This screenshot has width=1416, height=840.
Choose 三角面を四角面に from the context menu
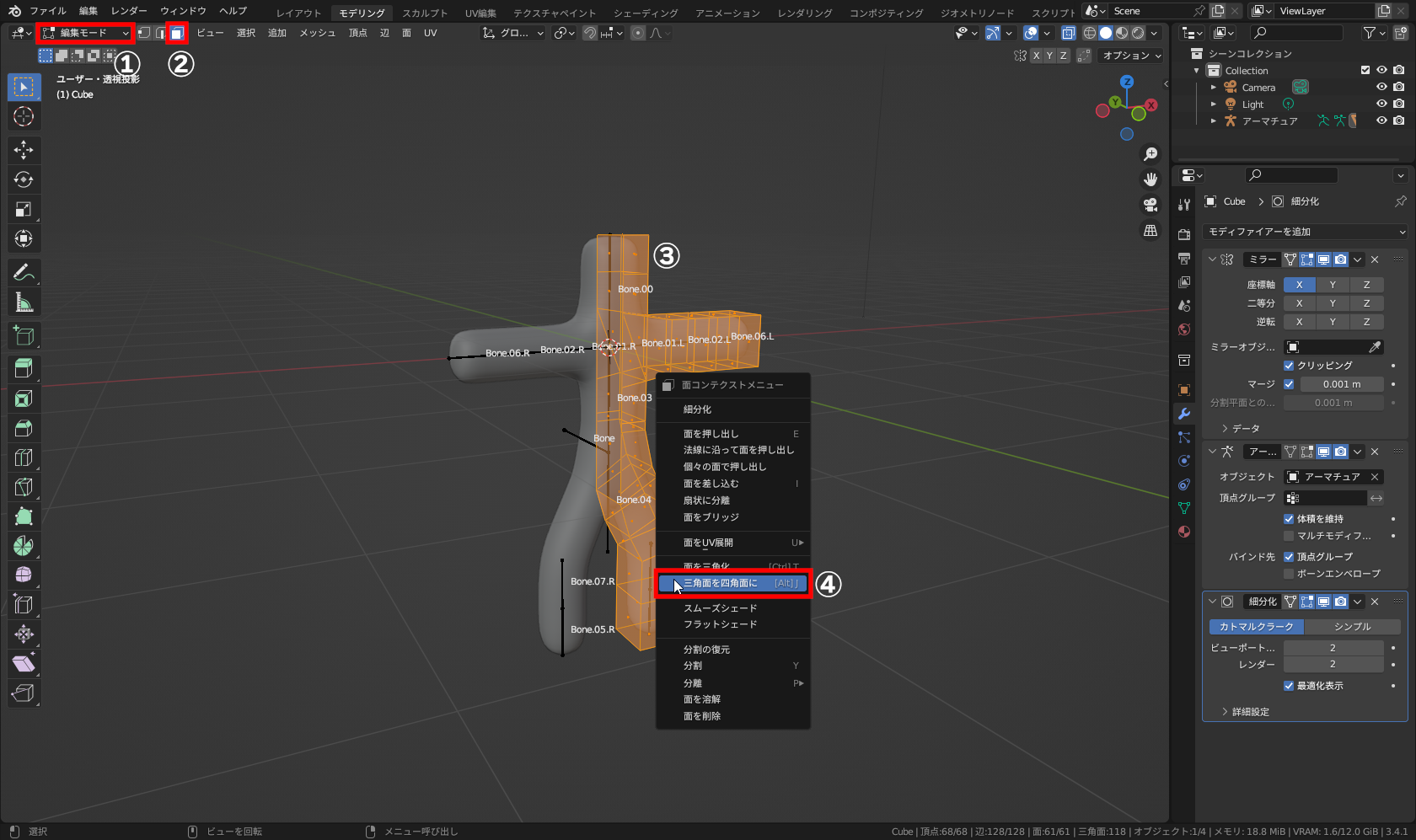tap(732, 582)
